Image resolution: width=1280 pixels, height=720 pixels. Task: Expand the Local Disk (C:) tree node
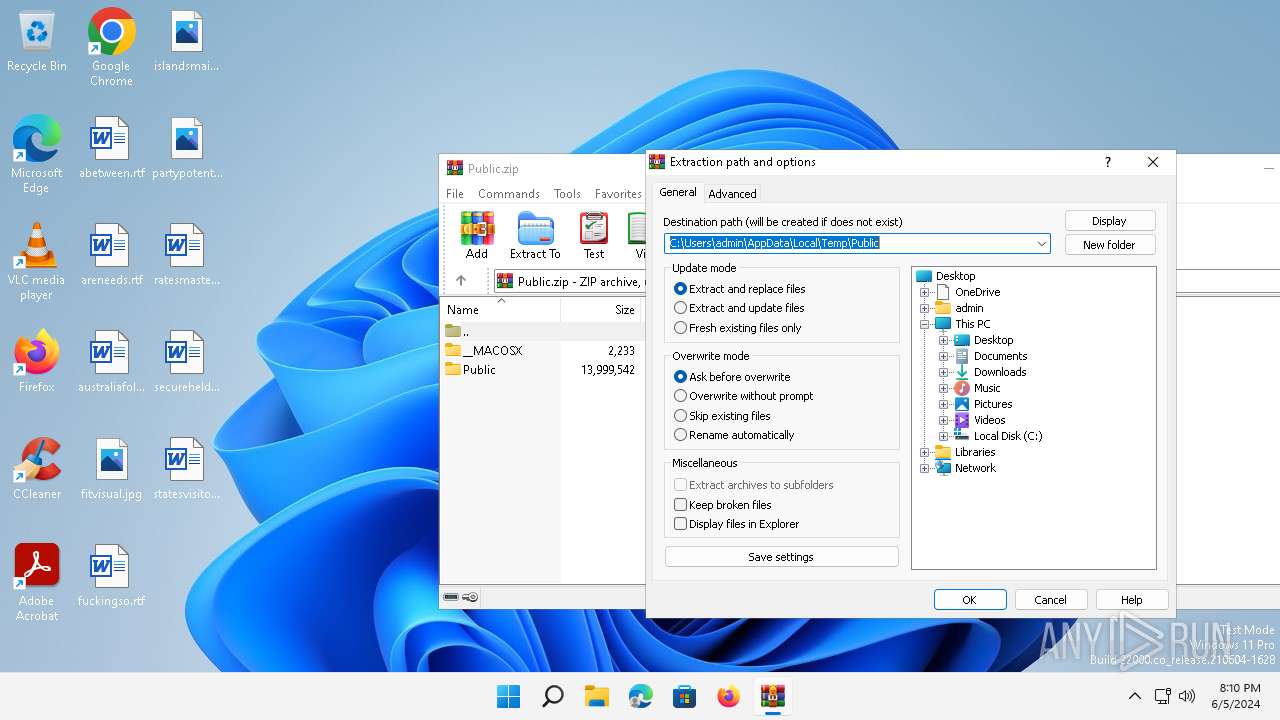pyautogui.click(x=944, y=436)
